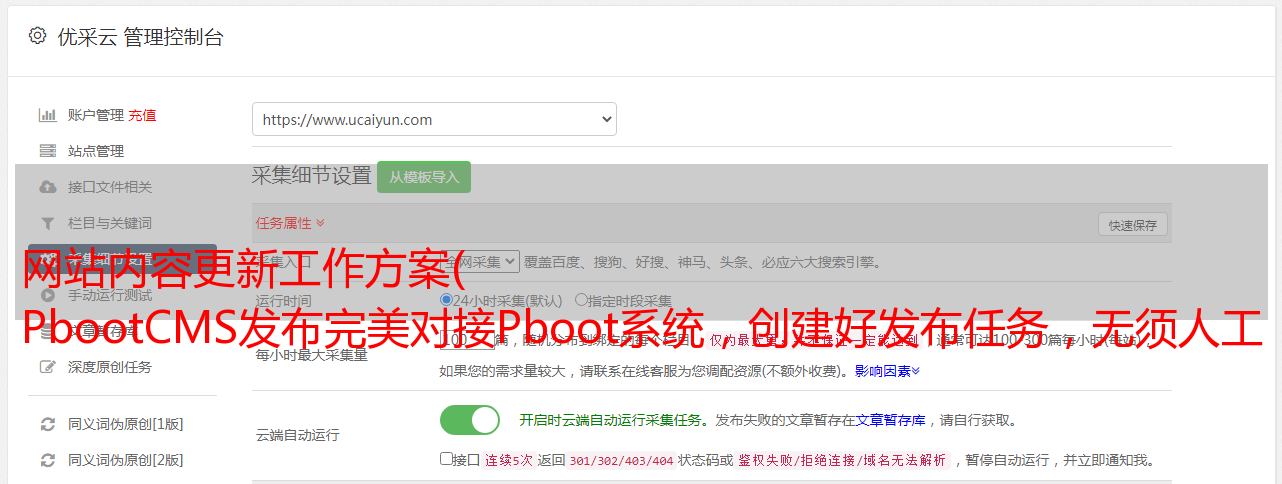Open the https://www.ucaiyun.com site dropdown
Screen dimensions: 1282x484
(x=434, y=119)
